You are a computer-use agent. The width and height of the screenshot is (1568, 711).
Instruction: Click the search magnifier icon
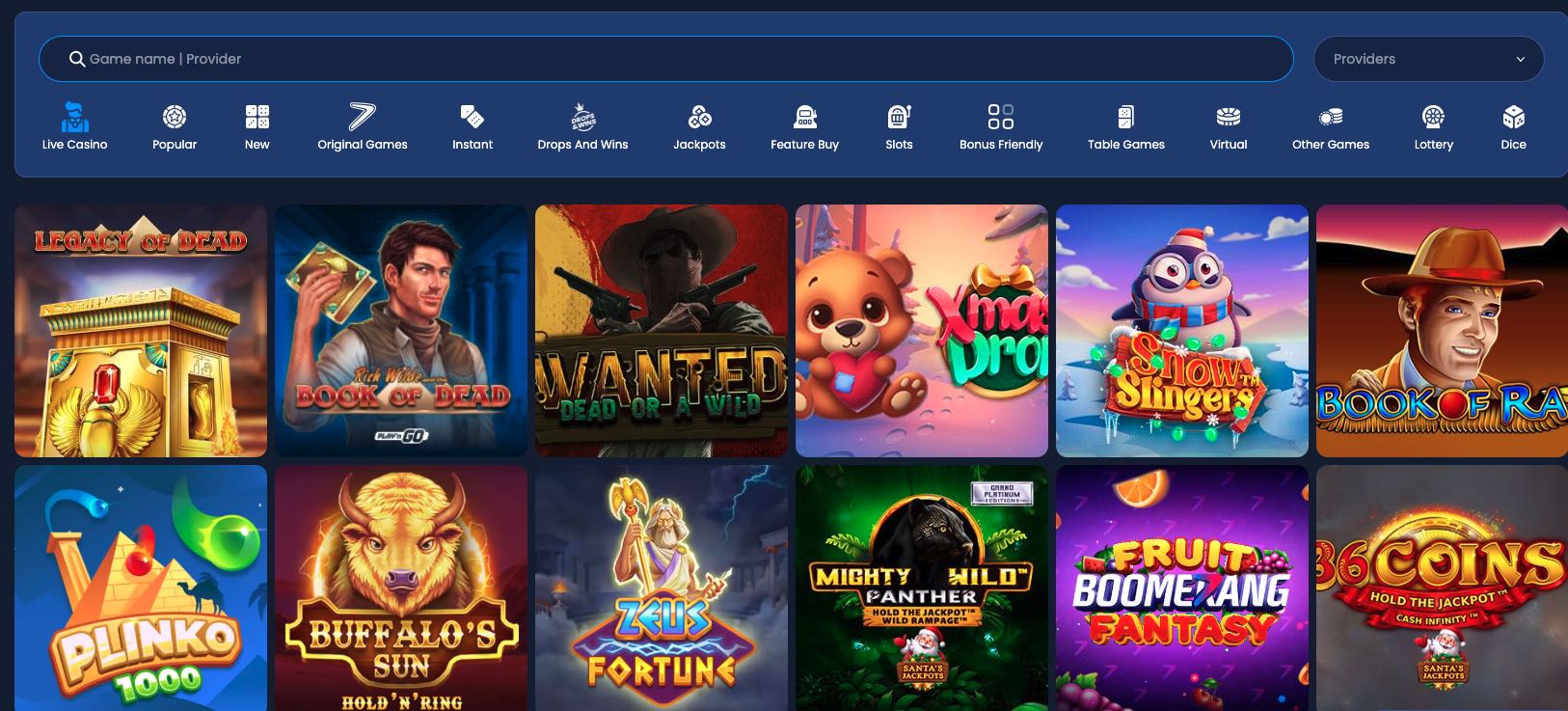pyautogui.click(x=77, y=59)
